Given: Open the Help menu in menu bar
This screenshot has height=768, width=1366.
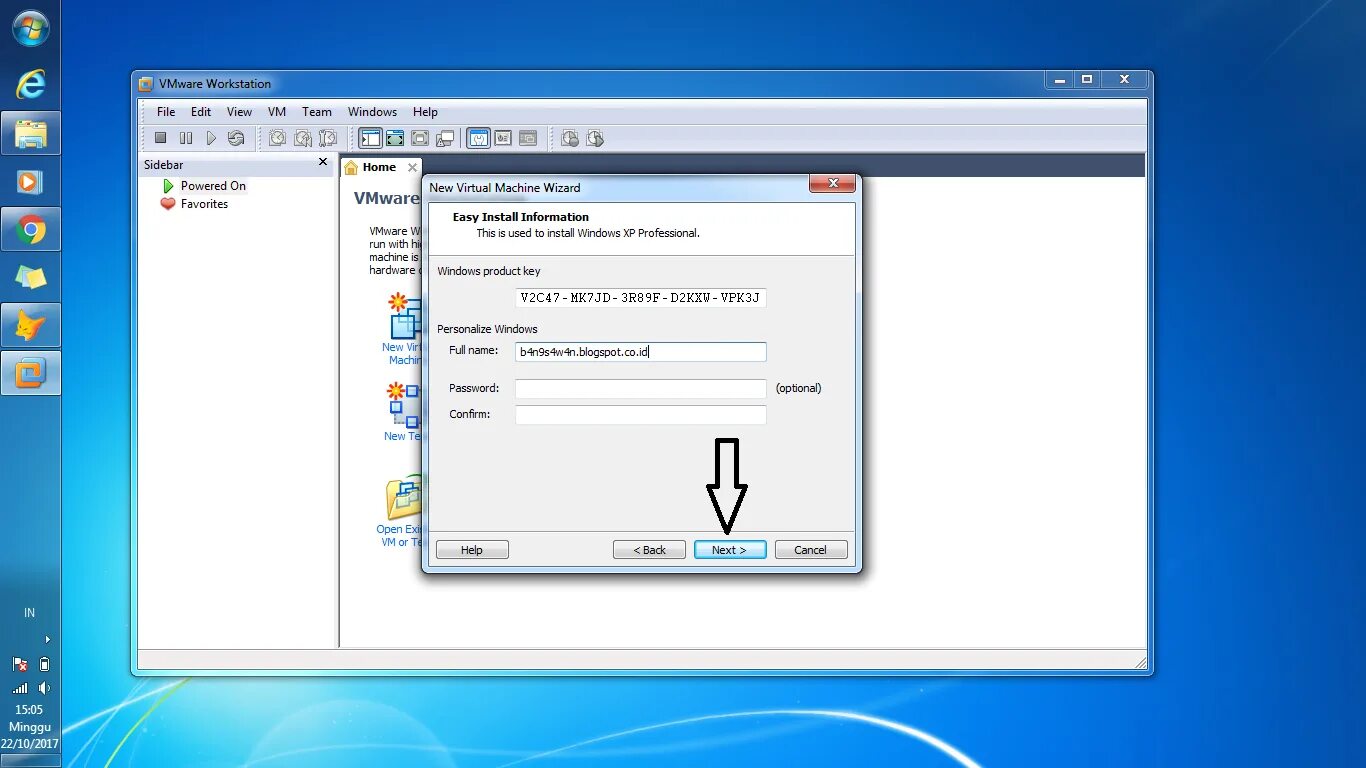Looking at the screenshot, I should pos(425,112).
